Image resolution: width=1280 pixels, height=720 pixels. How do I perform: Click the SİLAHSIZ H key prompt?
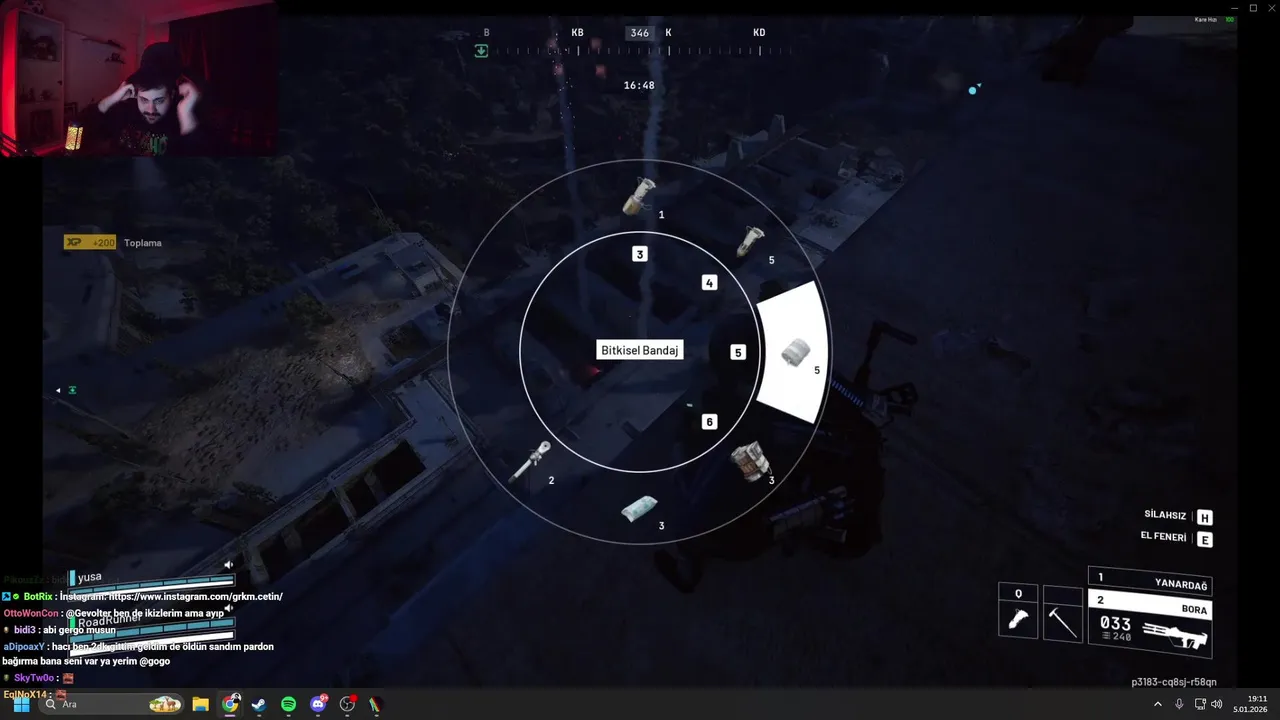coord(1178,516)
